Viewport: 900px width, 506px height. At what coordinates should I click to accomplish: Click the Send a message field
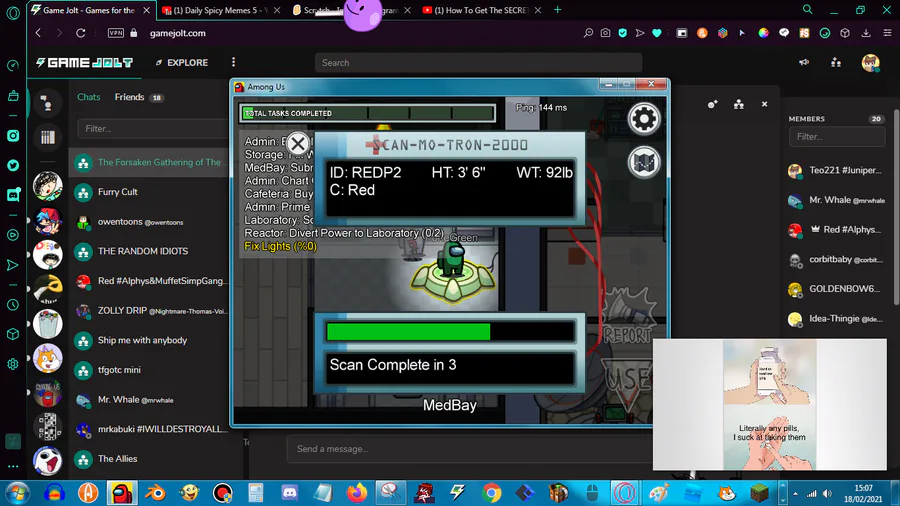click(x=470, y=449)
